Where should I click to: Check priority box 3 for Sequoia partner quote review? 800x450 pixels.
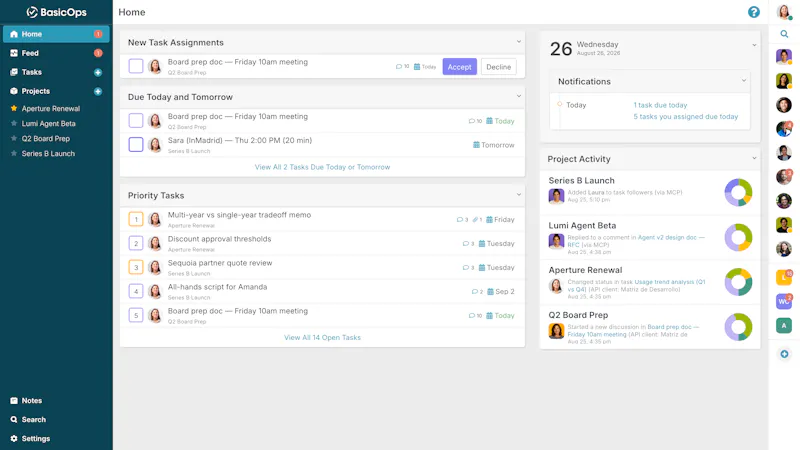[x=136, y=267]
